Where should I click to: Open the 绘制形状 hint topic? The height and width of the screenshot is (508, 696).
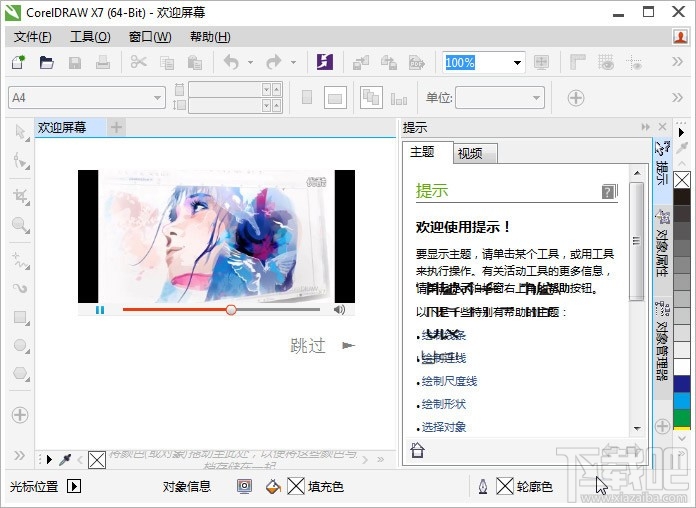(x=443, y=404)
